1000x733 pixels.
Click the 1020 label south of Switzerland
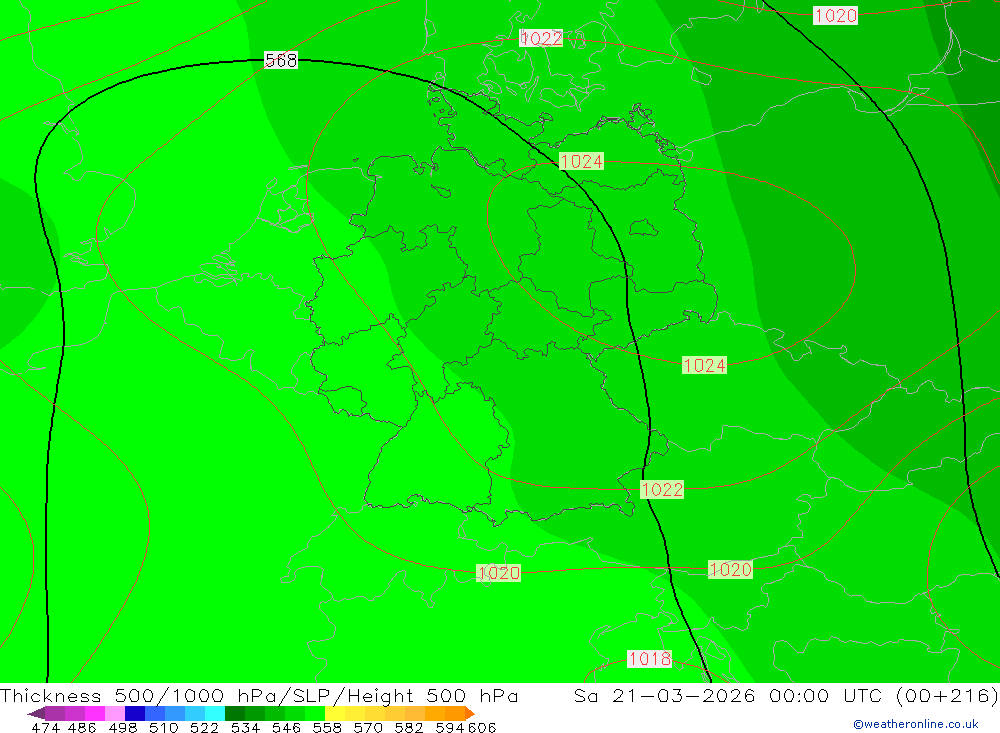pos(499,573)
